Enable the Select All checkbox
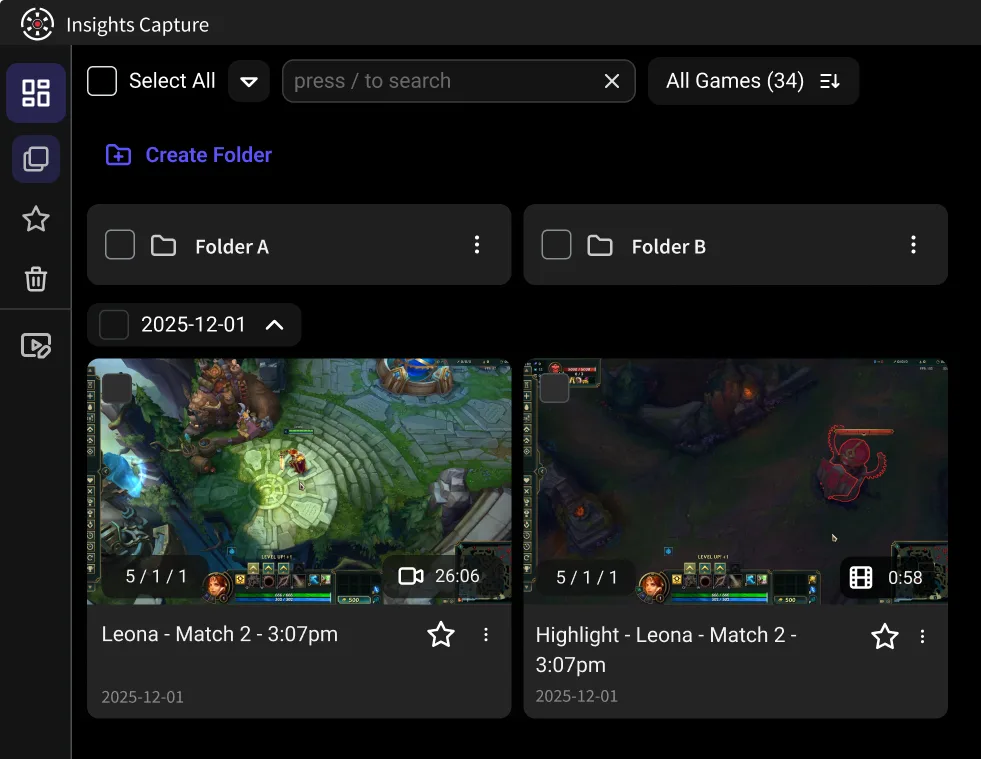Image resolution: width=981 pixels, height=759 pixels. tap(101, 81)
